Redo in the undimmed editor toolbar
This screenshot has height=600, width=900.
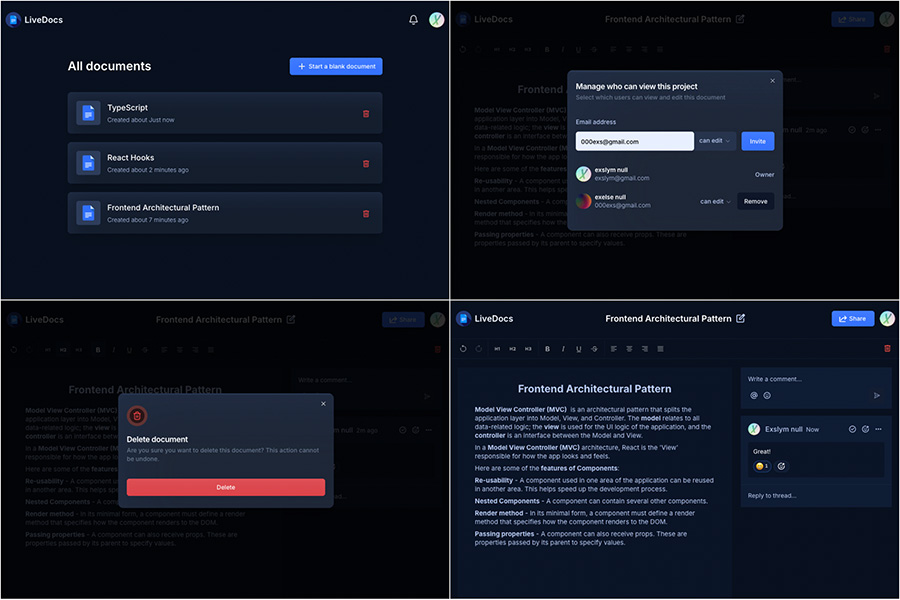[x=479, y=349]
